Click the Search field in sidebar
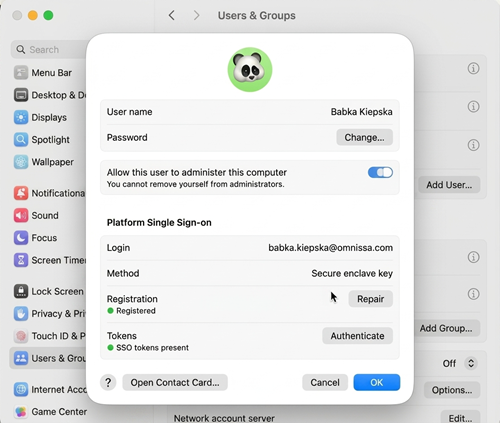This screenshot has height=423, width=500. coord(50,49)
